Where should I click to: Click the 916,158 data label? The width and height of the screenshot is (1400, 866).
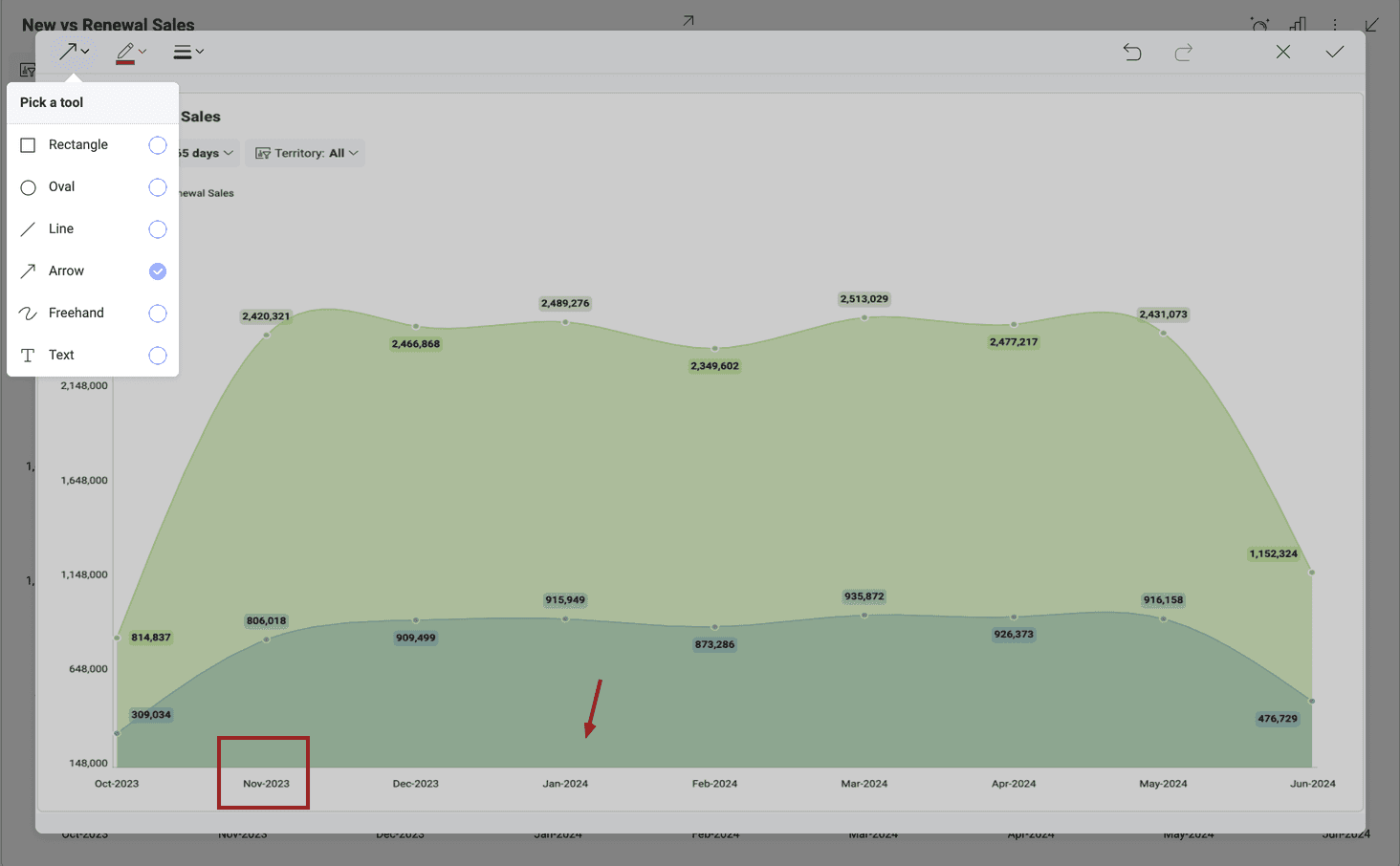coord(1164,600)
